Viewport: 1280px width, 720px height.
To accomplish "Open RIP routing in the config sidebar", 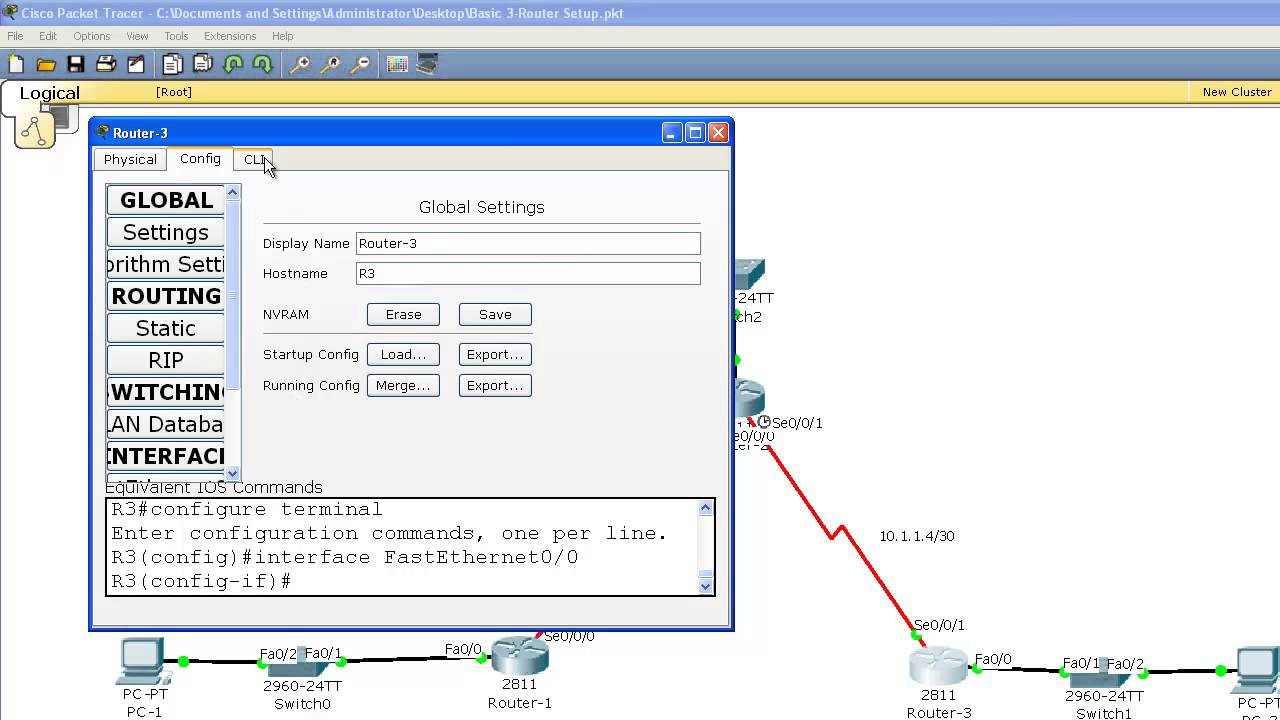I will click(166, 360).
